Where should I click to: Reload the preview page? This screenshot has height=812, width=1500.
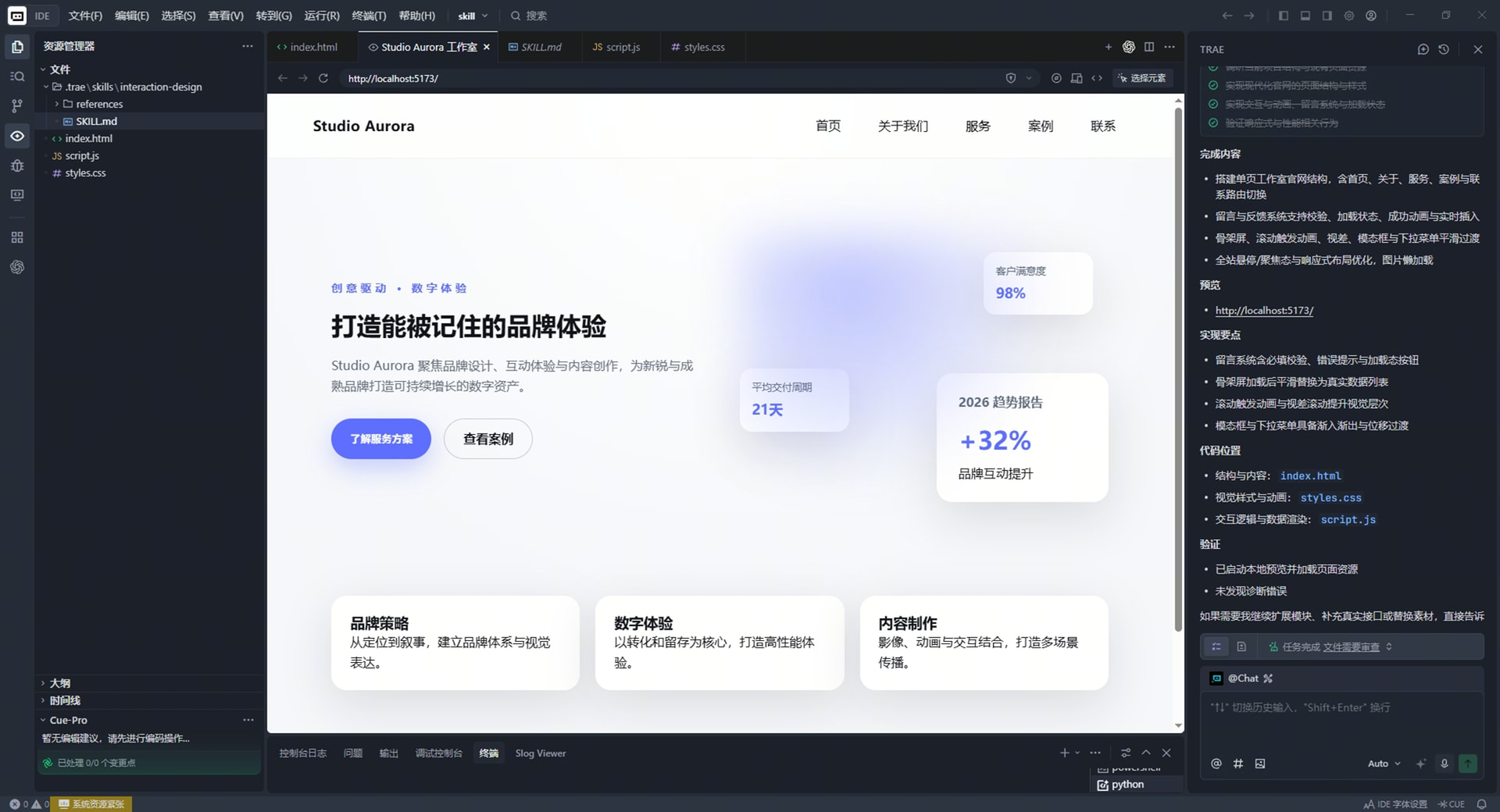click(x=323, y=78)
